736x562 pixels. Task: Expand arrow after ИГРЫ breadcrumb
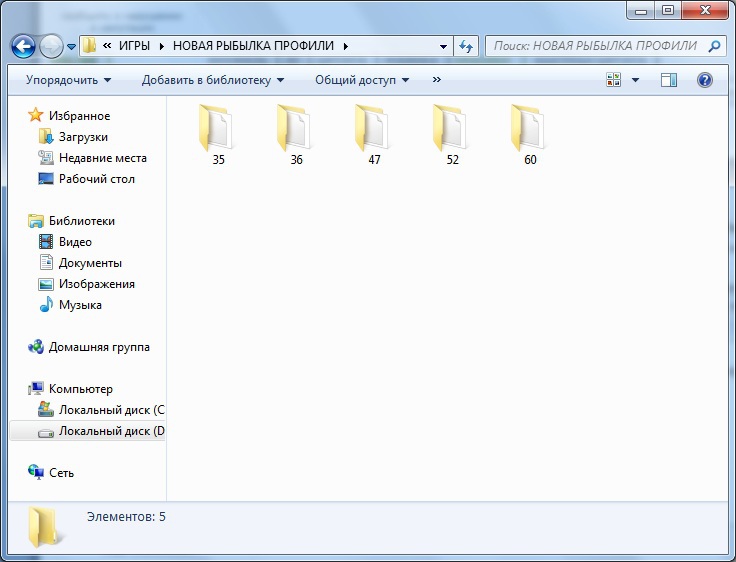point(161,46)
